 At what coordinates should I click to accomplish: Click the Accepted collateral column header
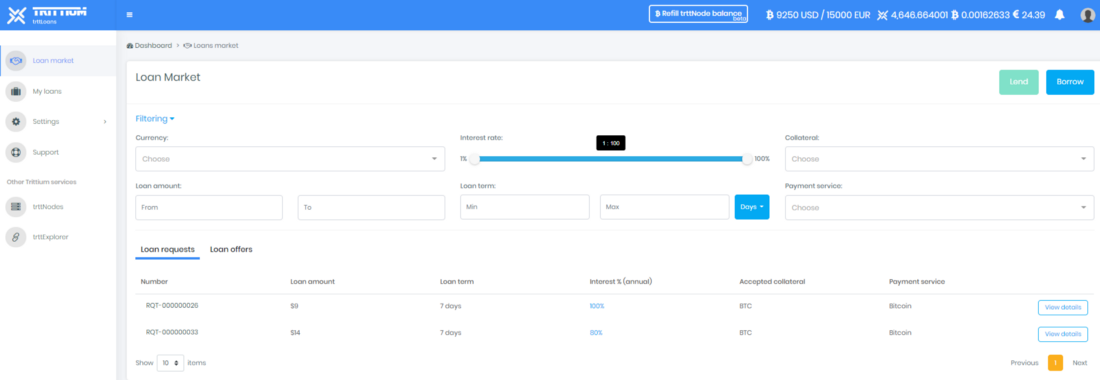[x=772, y=282]
